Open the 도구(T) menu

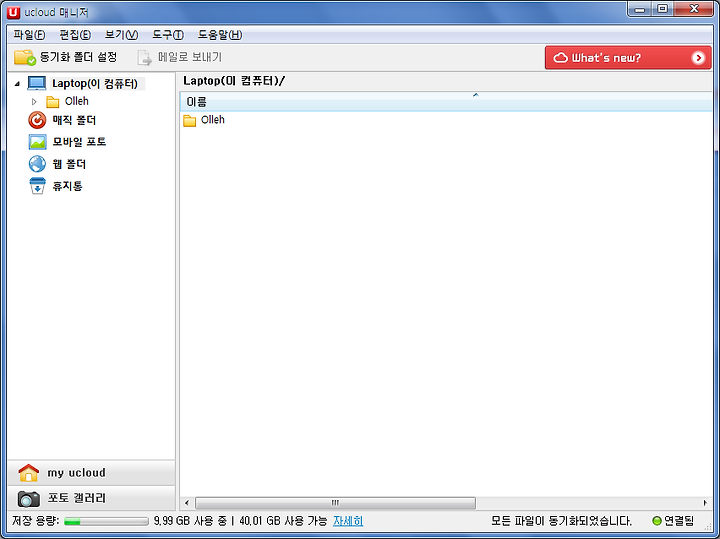click(168, 35)
